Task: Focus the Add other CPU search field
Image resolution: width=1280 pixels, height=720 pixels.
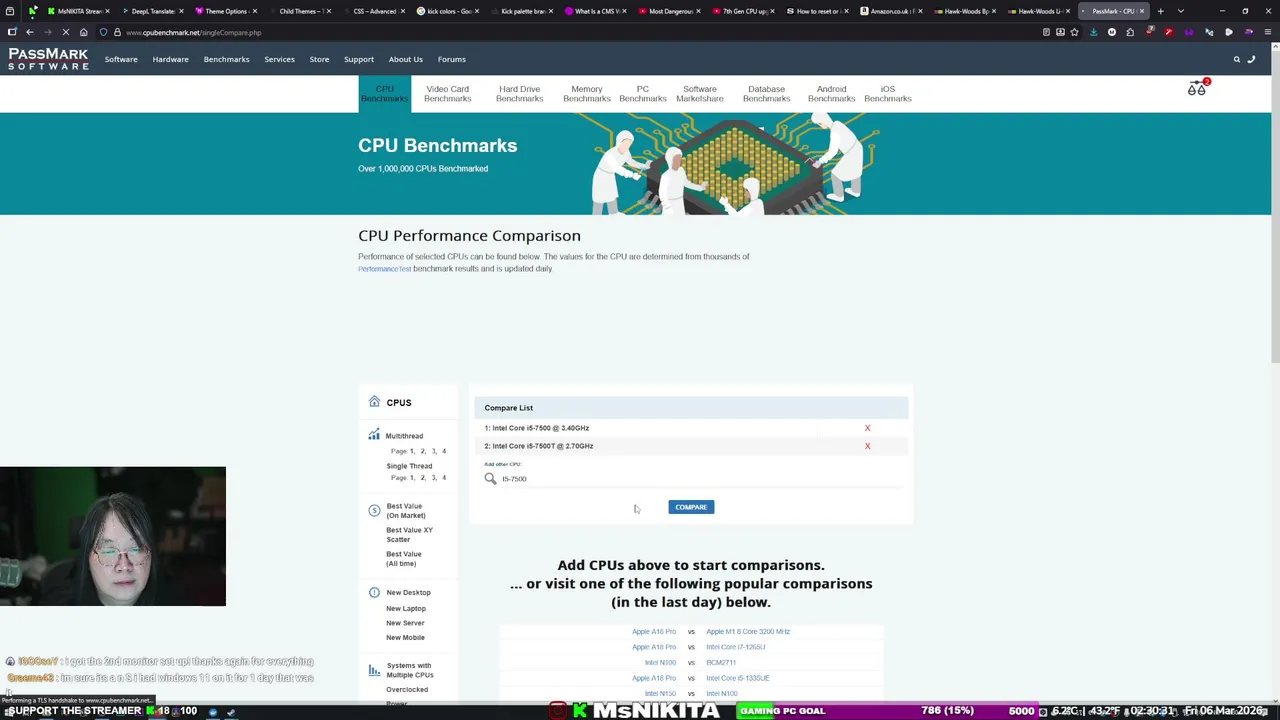Action: click(x=700, y=479)
